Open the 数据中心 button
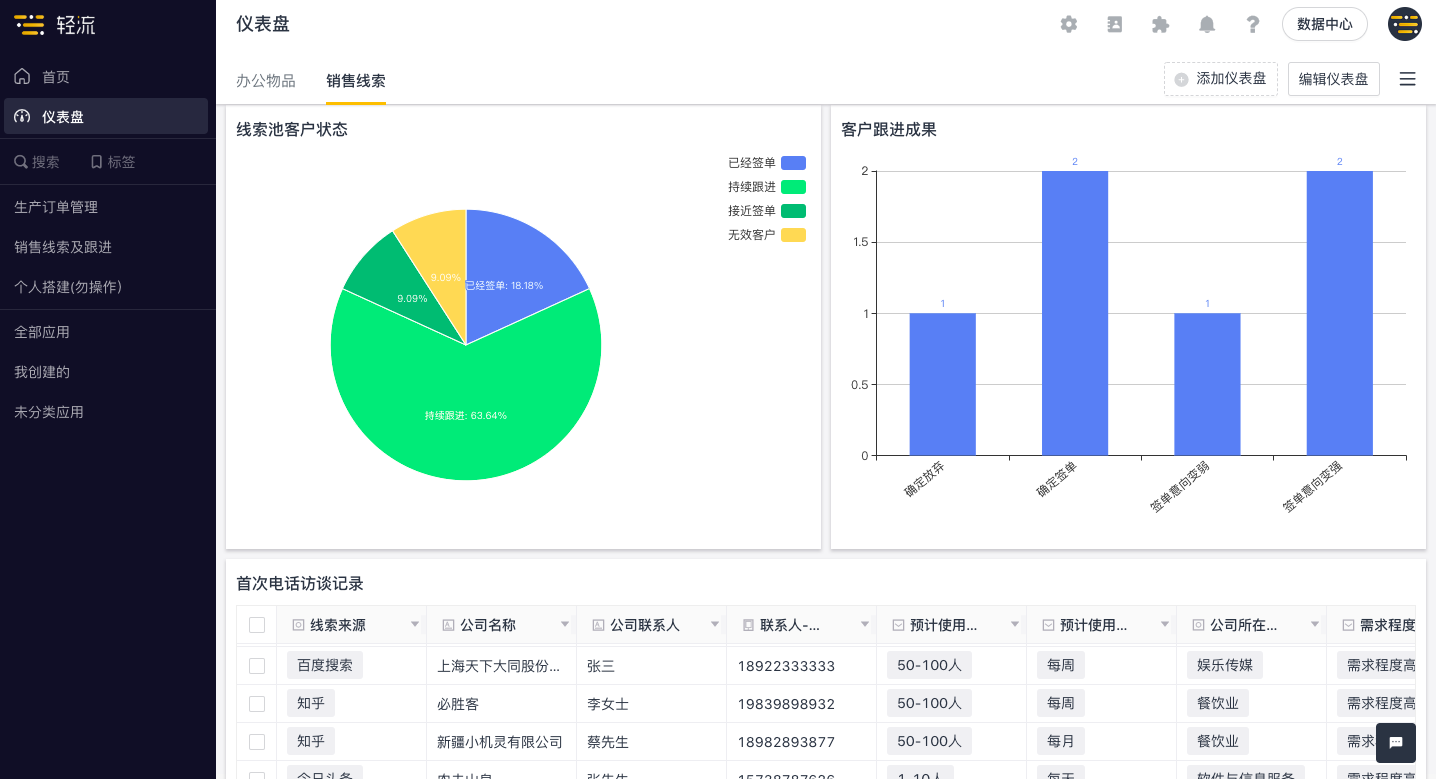Viewport: 1436px width, 779px height. coord(1324,24)
